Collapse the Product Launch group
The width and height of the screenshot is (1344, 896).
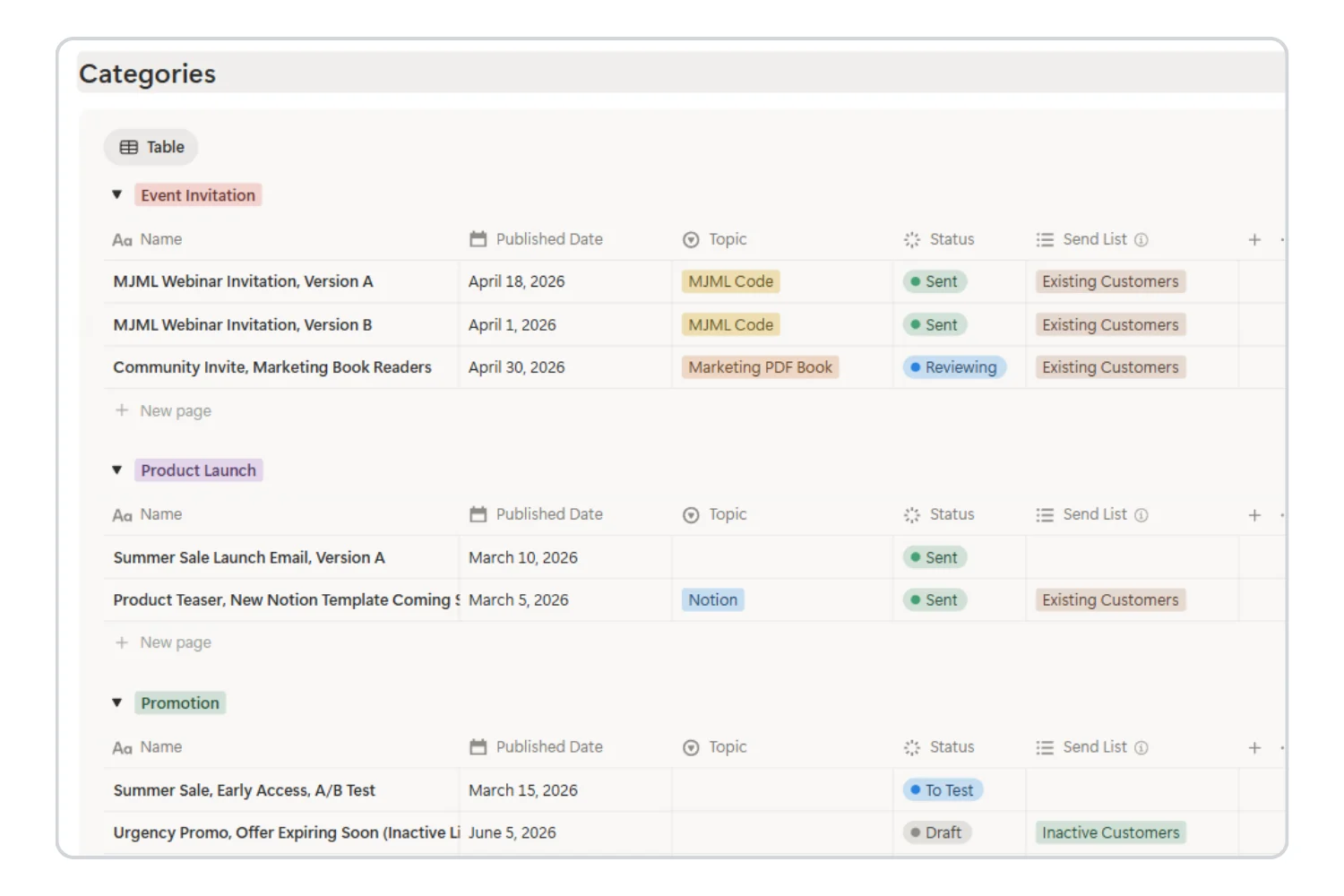[x=117, y=470]
